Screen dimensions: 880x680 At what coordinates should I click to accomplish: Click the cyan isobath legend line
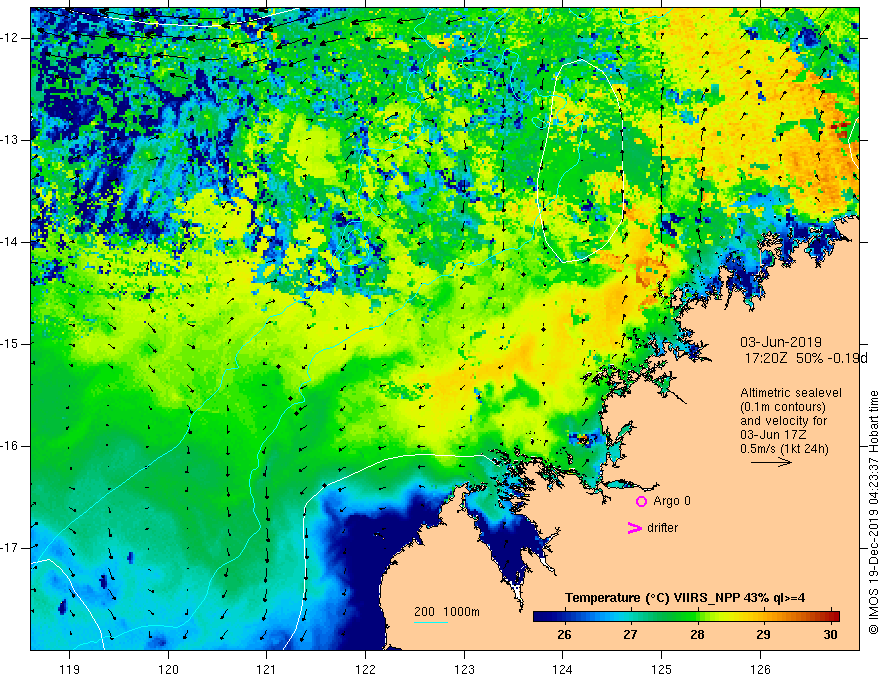click(x=430, y=623)
